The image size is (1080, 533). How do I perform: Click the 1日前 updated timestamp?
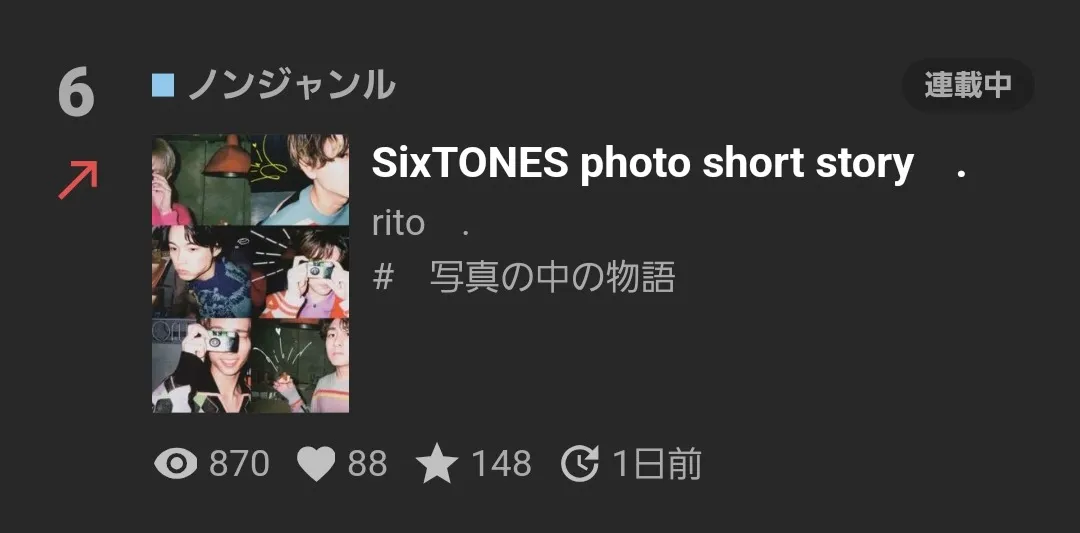(656, 463)
